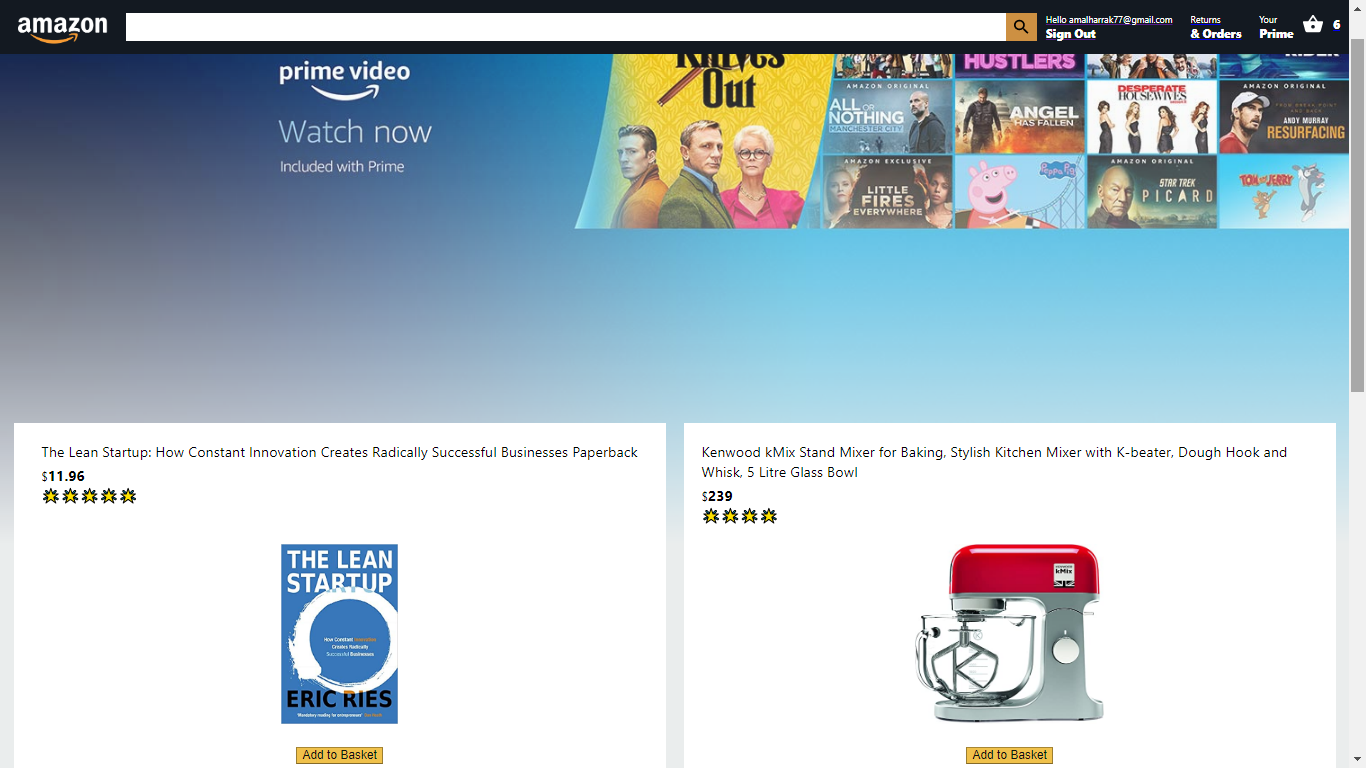
Task: Click the Watch now banner text
Action: 355,132
